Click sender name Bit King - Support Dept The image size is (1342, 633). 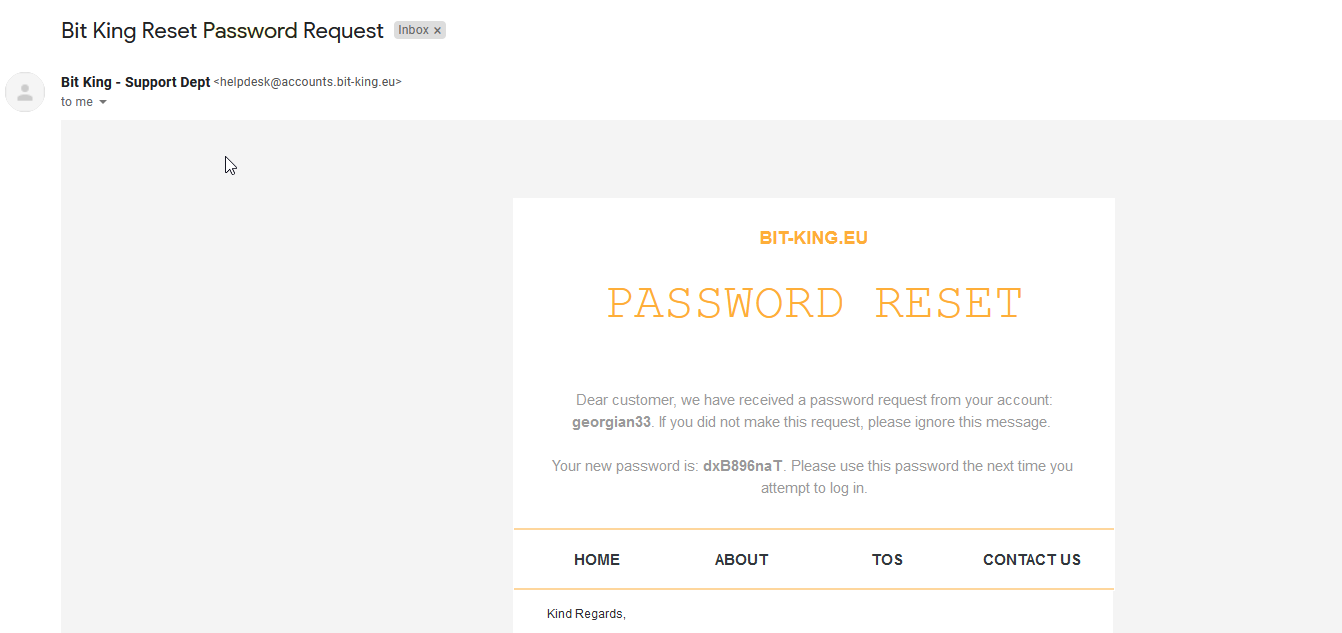click(x=136, y=82)
